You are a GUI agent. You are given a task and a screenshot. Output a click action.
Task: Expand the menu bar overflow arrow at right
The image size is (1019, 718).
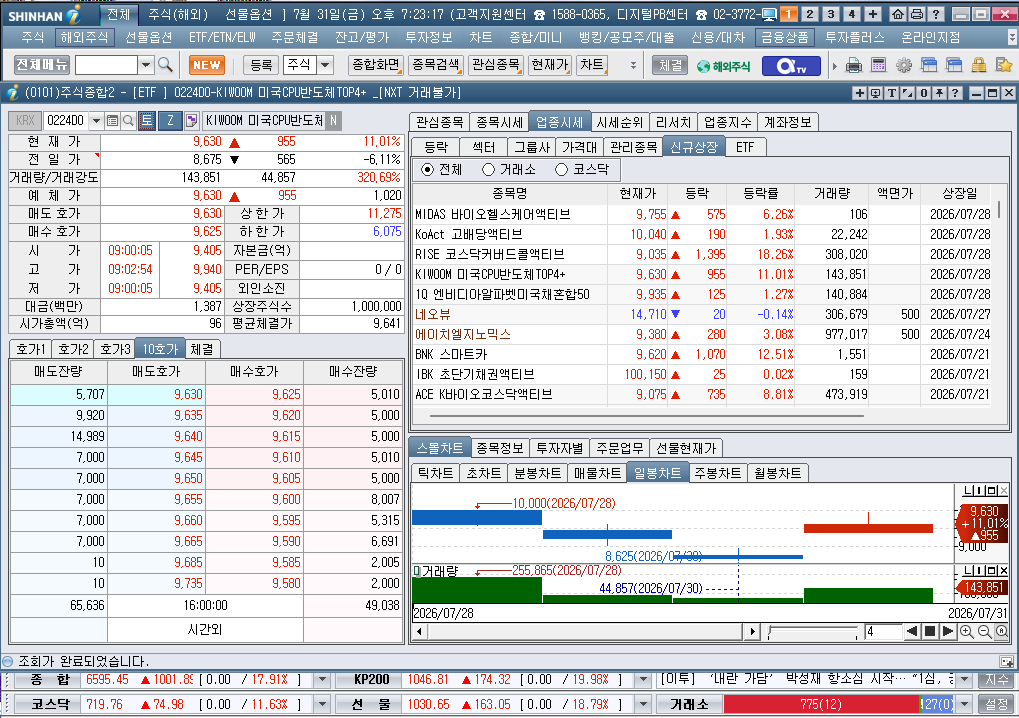1012,37
